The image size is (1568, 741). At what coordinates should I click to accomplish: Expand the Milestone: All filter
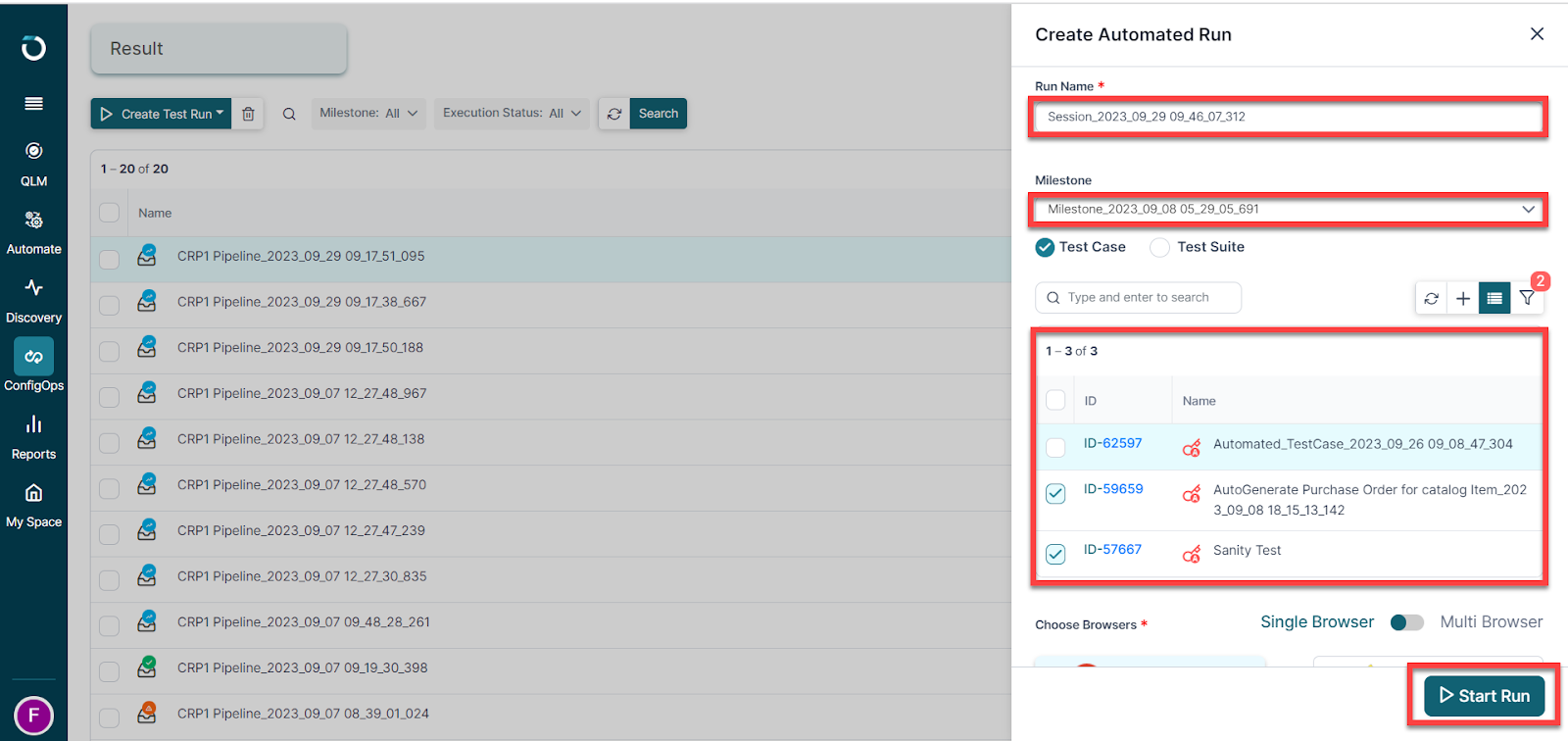[368, 114]
